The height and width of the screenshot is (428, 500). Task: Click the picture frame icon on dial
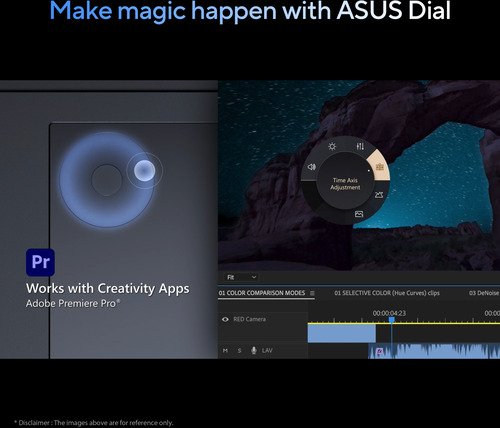coord(359,214)
